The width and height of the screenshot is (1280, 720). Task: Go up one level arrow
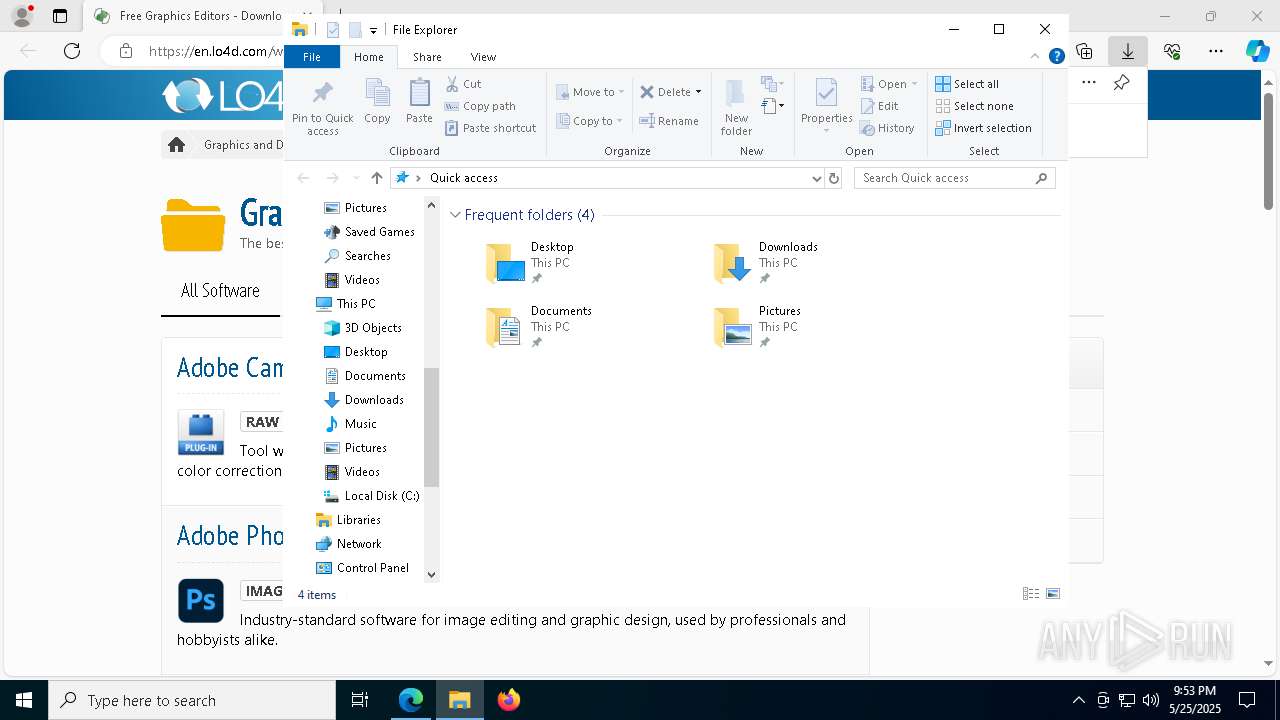coord(376,178)
